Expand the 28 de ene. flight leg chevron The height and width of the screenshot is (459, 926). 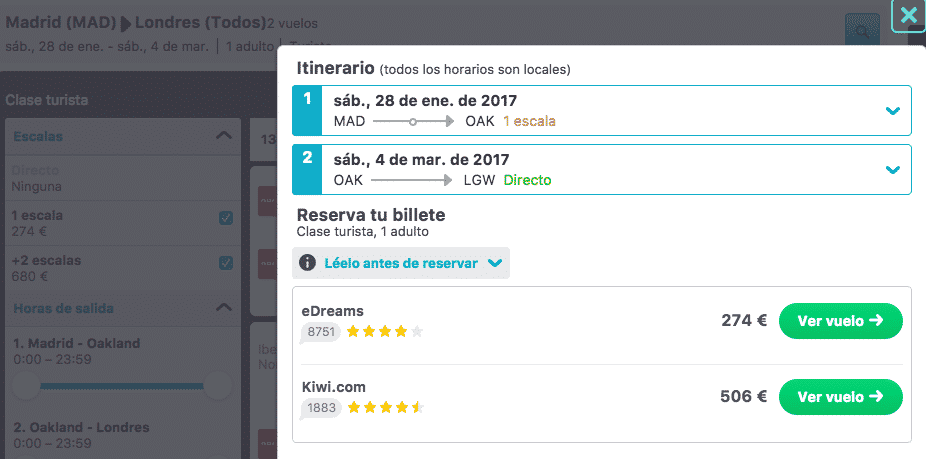pos(893,110)
